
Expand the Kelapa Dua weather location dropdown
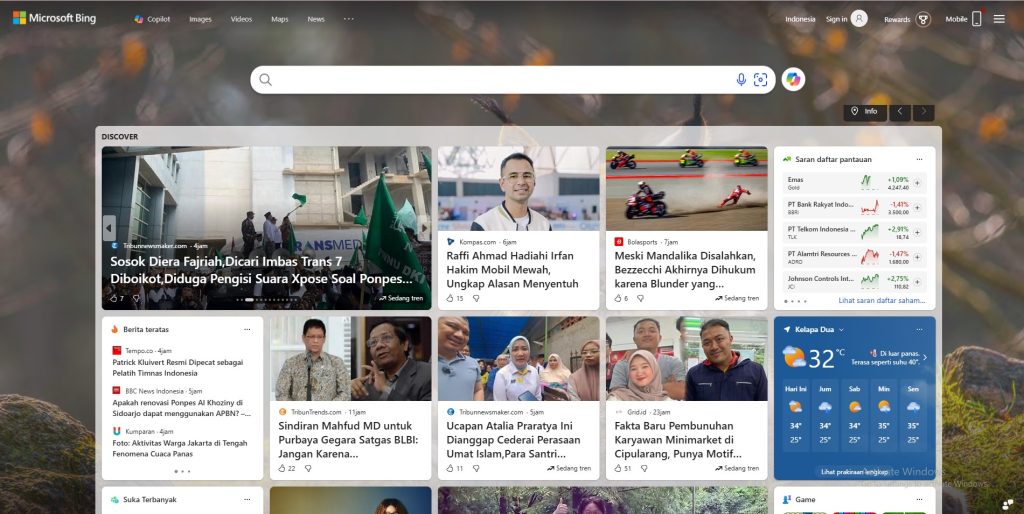pyautogui.click(x=841, y=329)
